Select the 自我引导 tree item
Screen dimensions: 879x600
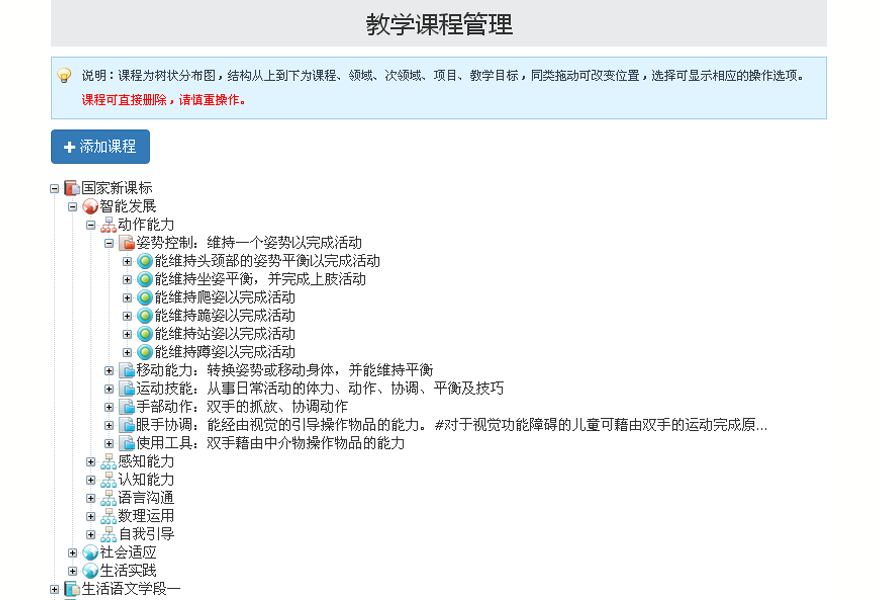[x=147, y=533]
